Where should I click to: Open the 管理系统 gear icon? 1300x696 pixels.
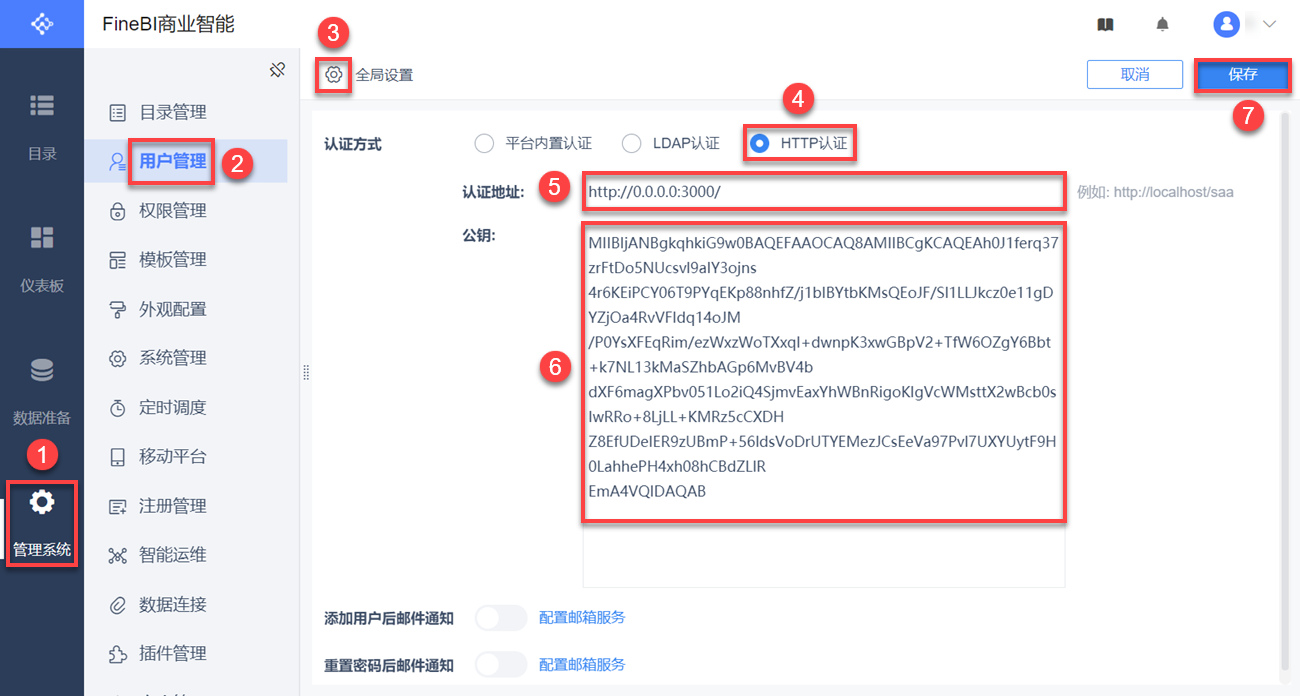click(41, 502)
